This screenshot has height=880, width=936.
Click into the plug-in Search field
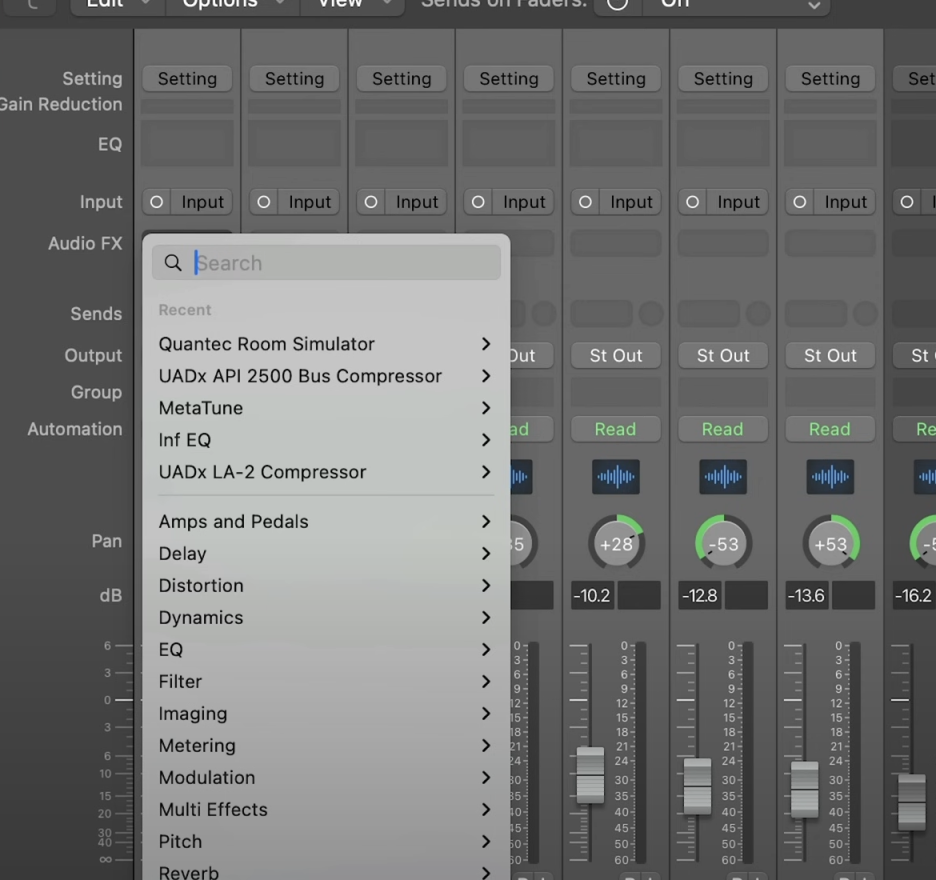click(326, 263)
